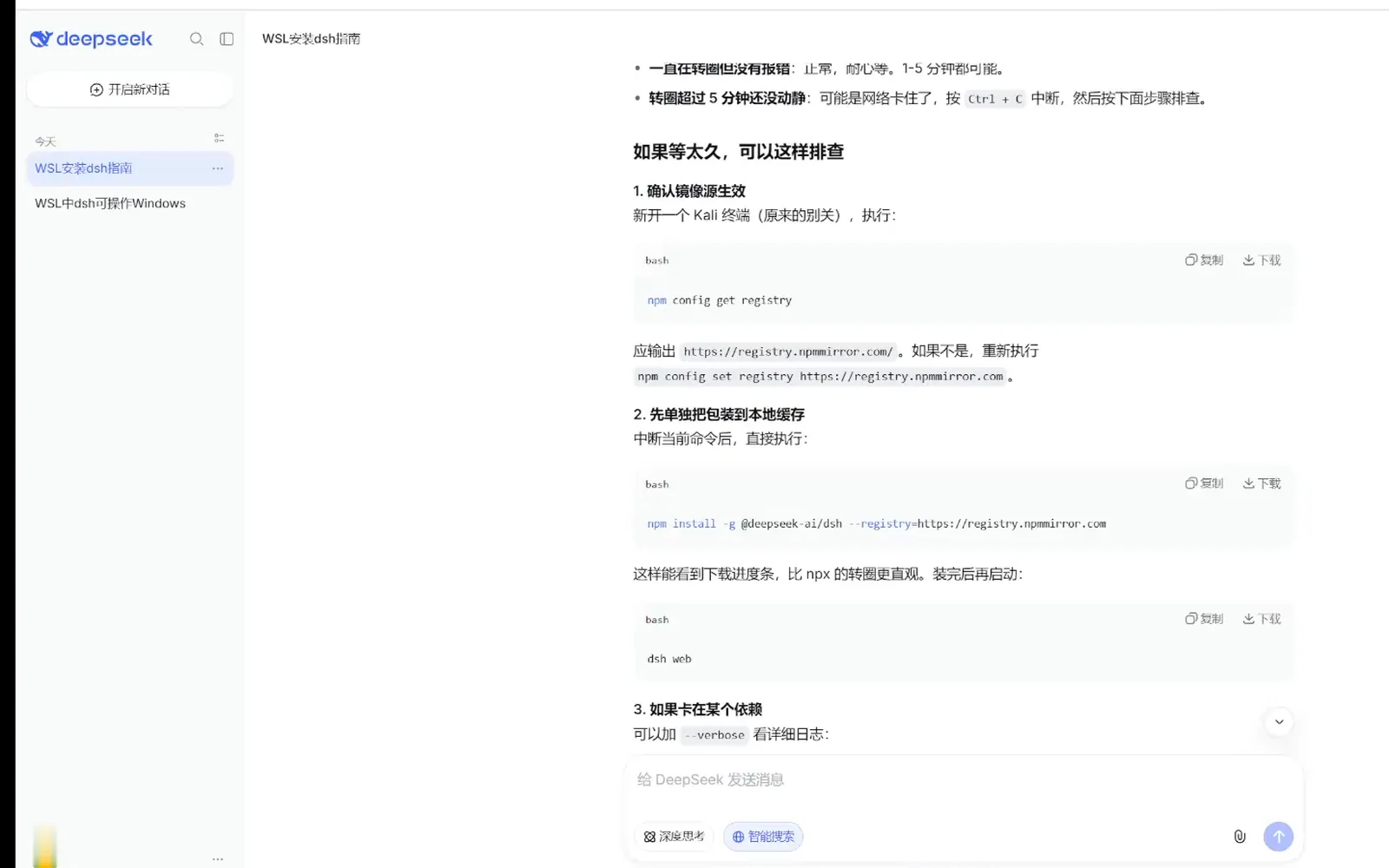Viewport: 1389px width, 868px height.
Task: Click the user avatar thumbnail bottom left
Action: pos(45,846)
